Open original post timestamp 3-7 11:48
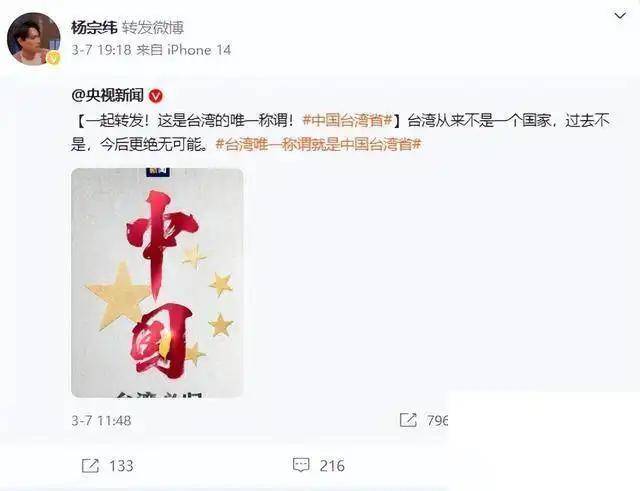The image size is (640, 491). pos(101,420)
